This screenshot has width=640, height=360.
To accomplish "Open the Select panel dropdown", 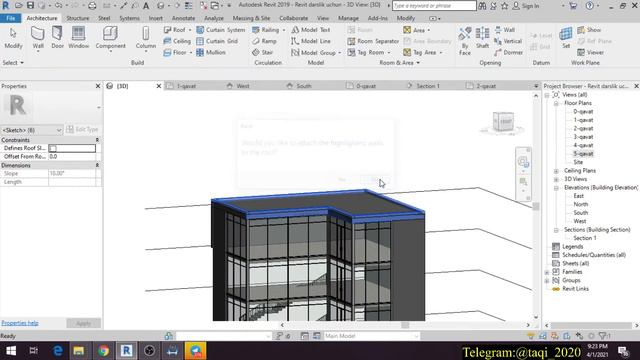I will pos(13,63).
